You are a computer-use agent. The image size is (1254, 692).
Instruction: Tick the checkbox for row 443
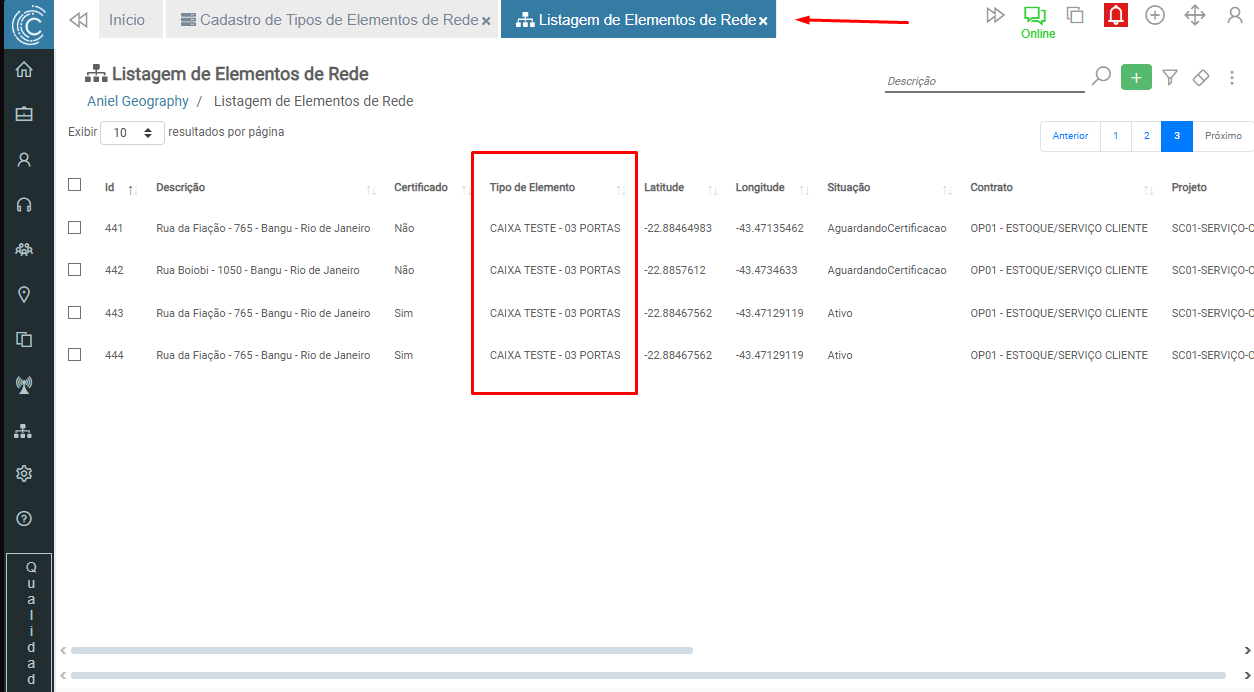[x=74, y=313]
